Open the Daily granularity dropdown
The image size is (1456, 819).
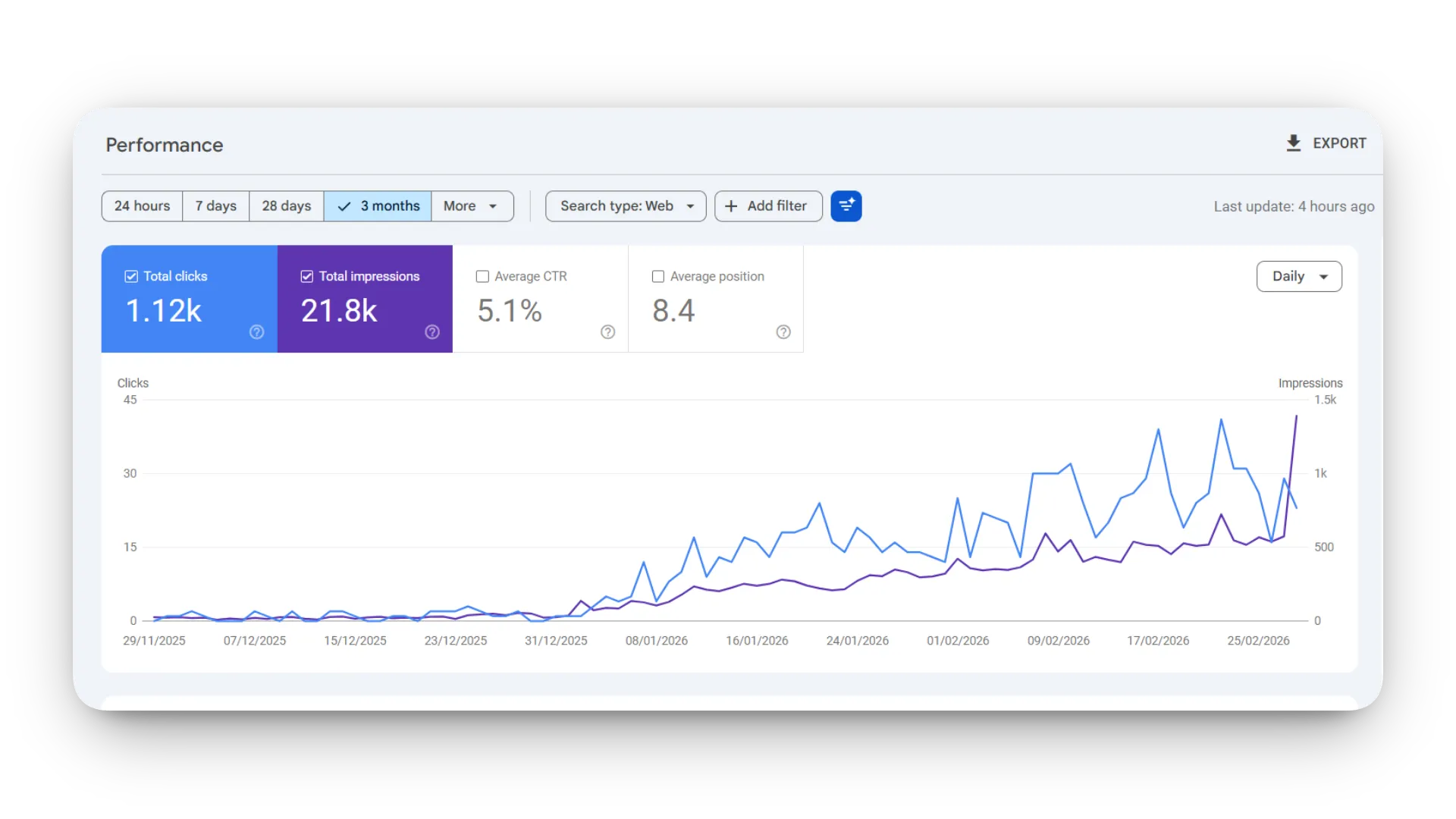tap(1298, 277)
